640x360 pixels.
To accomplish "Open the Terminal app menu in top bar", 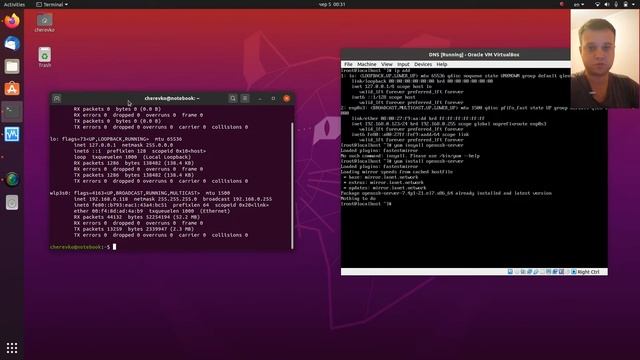I will pos(52,4).
